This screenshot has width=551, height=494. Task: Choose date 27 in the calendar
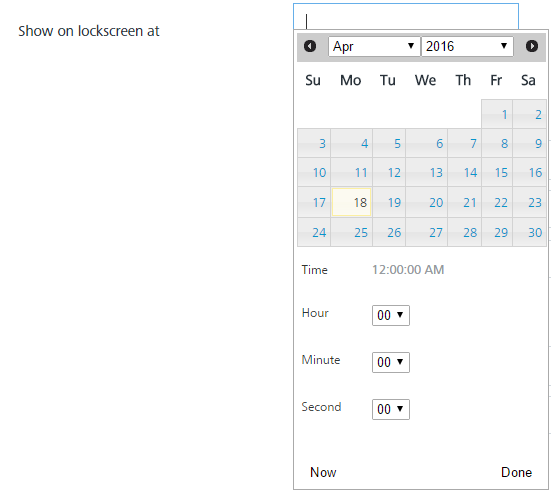coord(427,232)
